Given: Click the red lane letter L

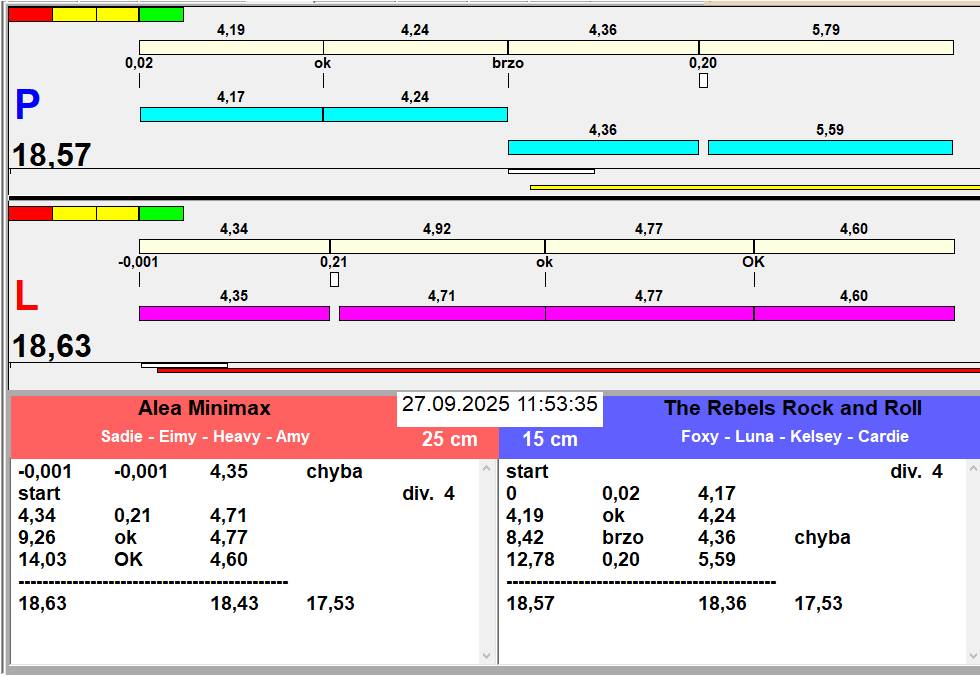Looking at the screenshot, I should [26, 296].
